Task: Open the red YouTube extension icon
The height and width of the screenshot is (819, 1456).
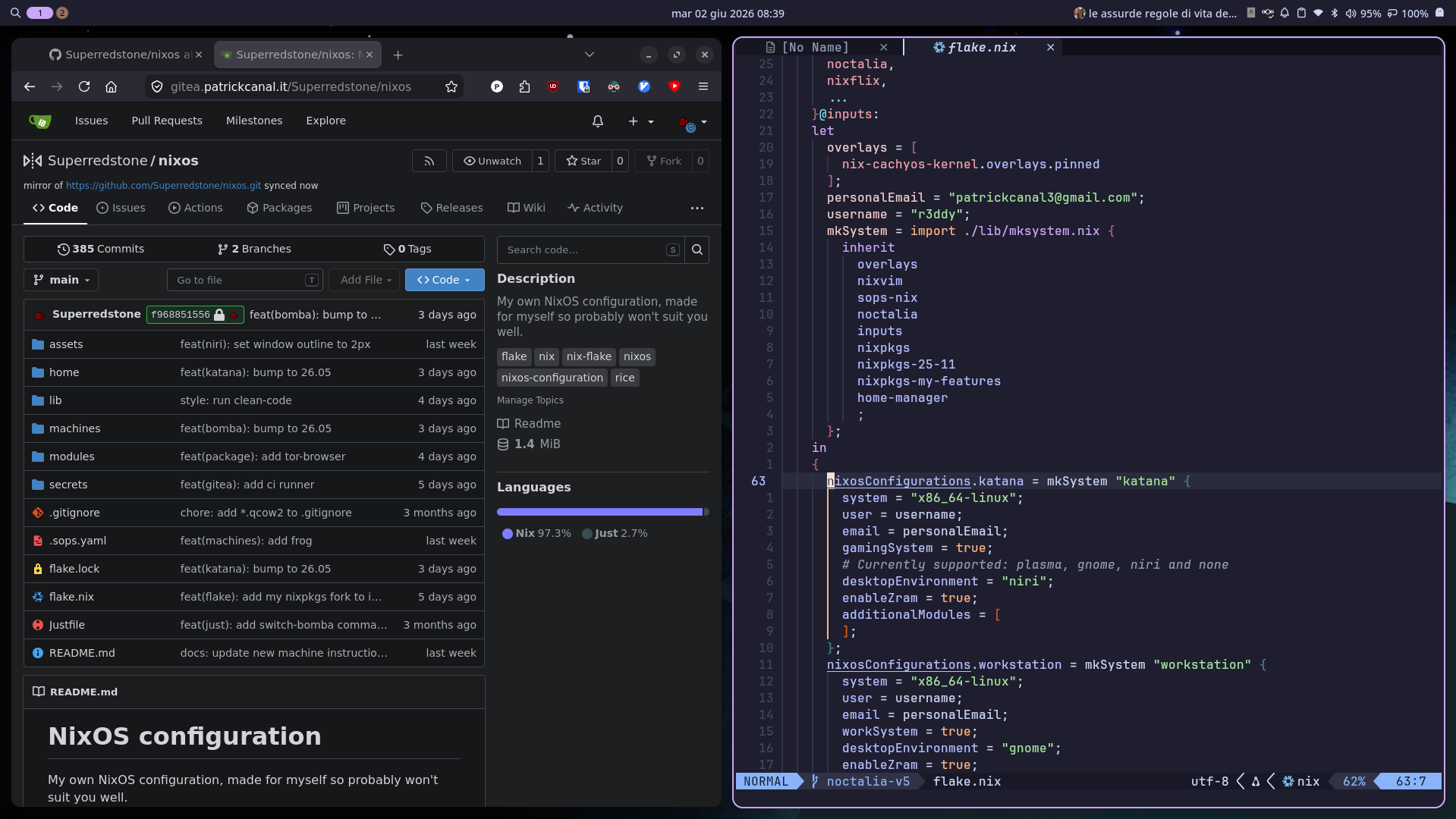Action: (x=675, y=87)
